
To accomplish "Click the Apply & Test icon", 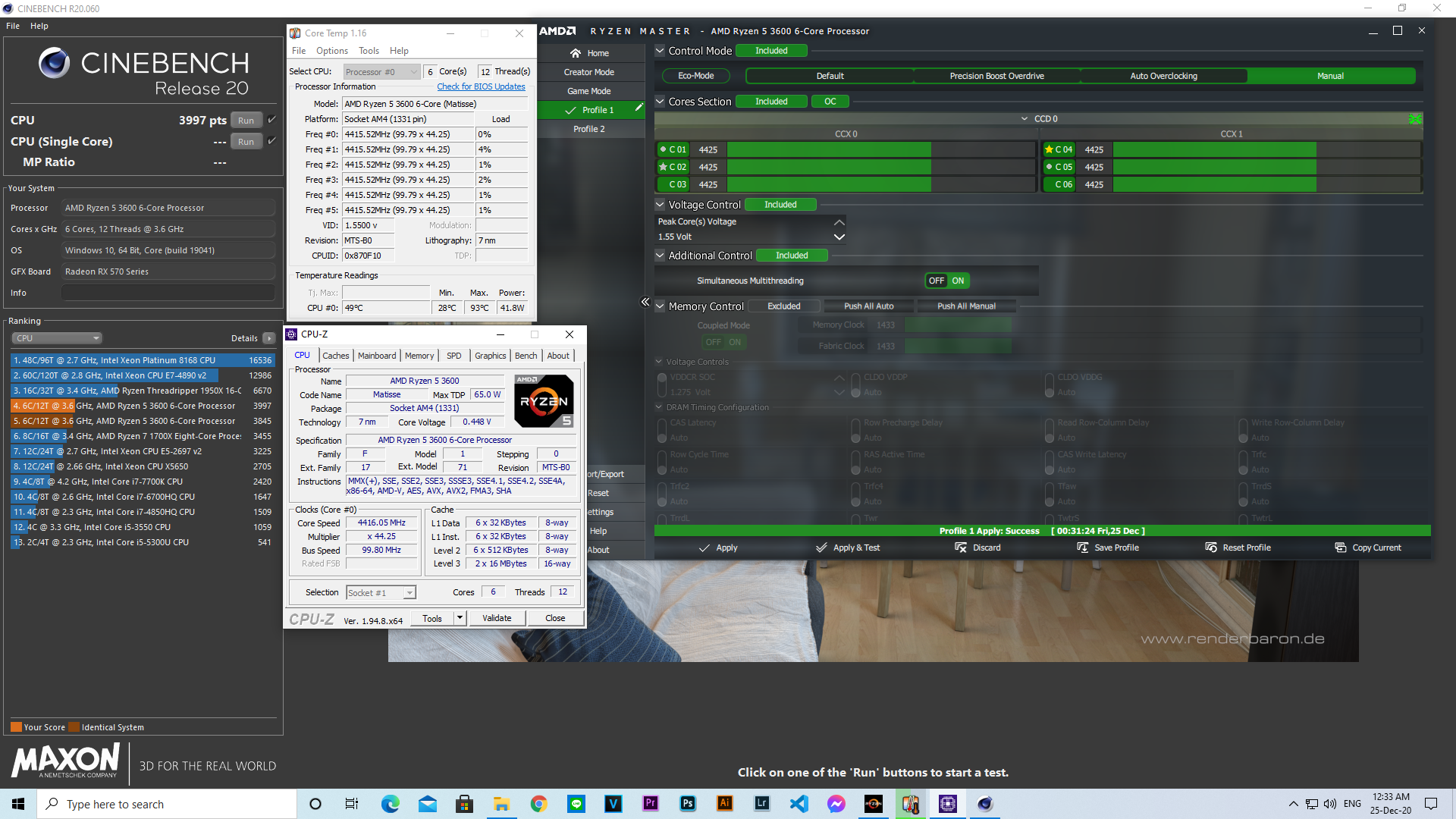I will click(821, 548).
